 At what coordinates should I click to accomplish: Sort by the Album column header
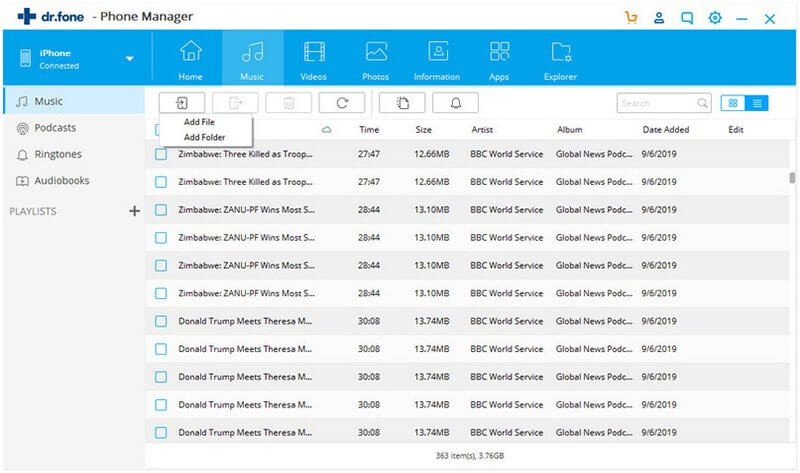click(x=569, y=130)
